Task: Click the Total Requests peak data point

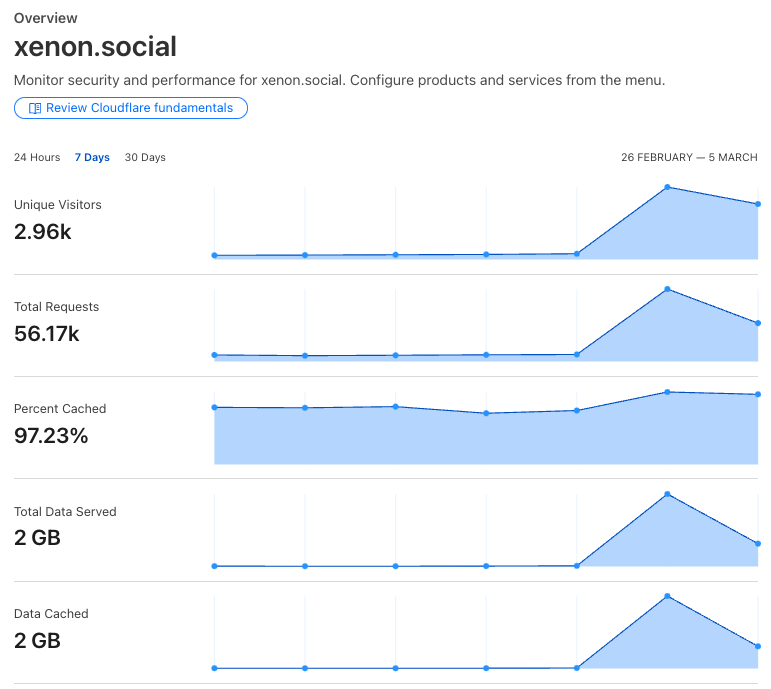Action: pos(667,289)
